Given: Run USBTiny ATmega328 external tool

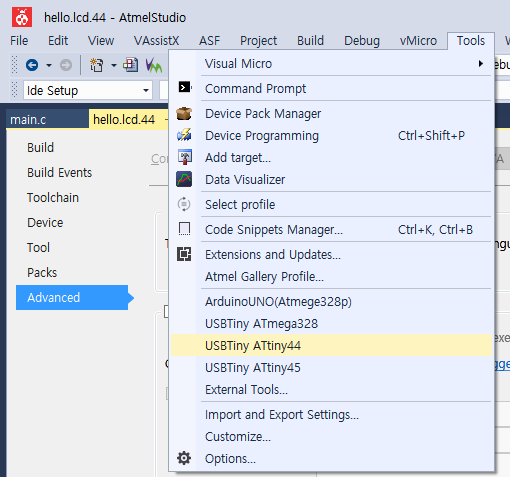Looking at the screenshot, I should coord(331,323).
